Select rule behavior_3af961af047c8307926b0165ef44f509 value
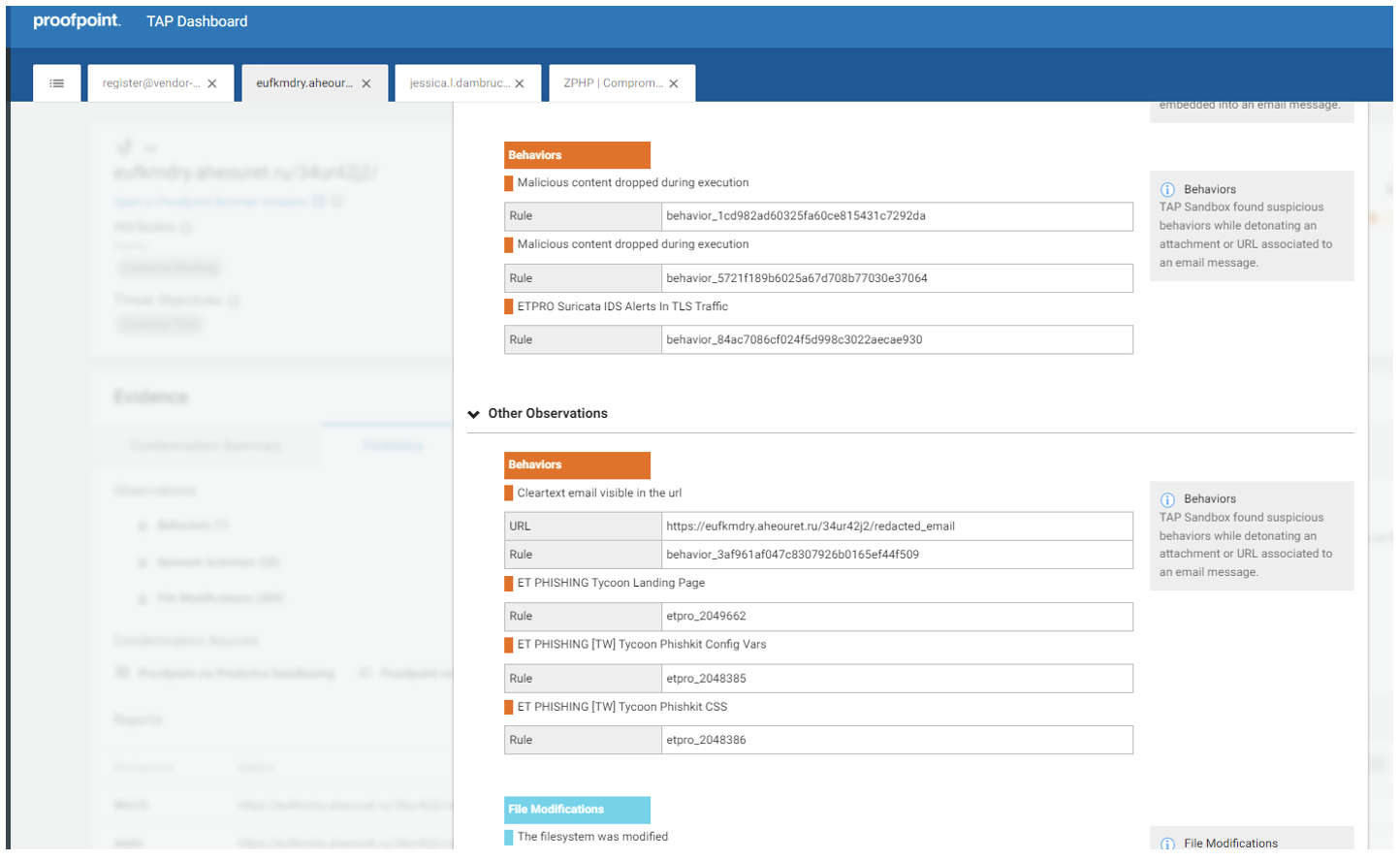The height and width of the screenshot is (861, 1400). 792,555
